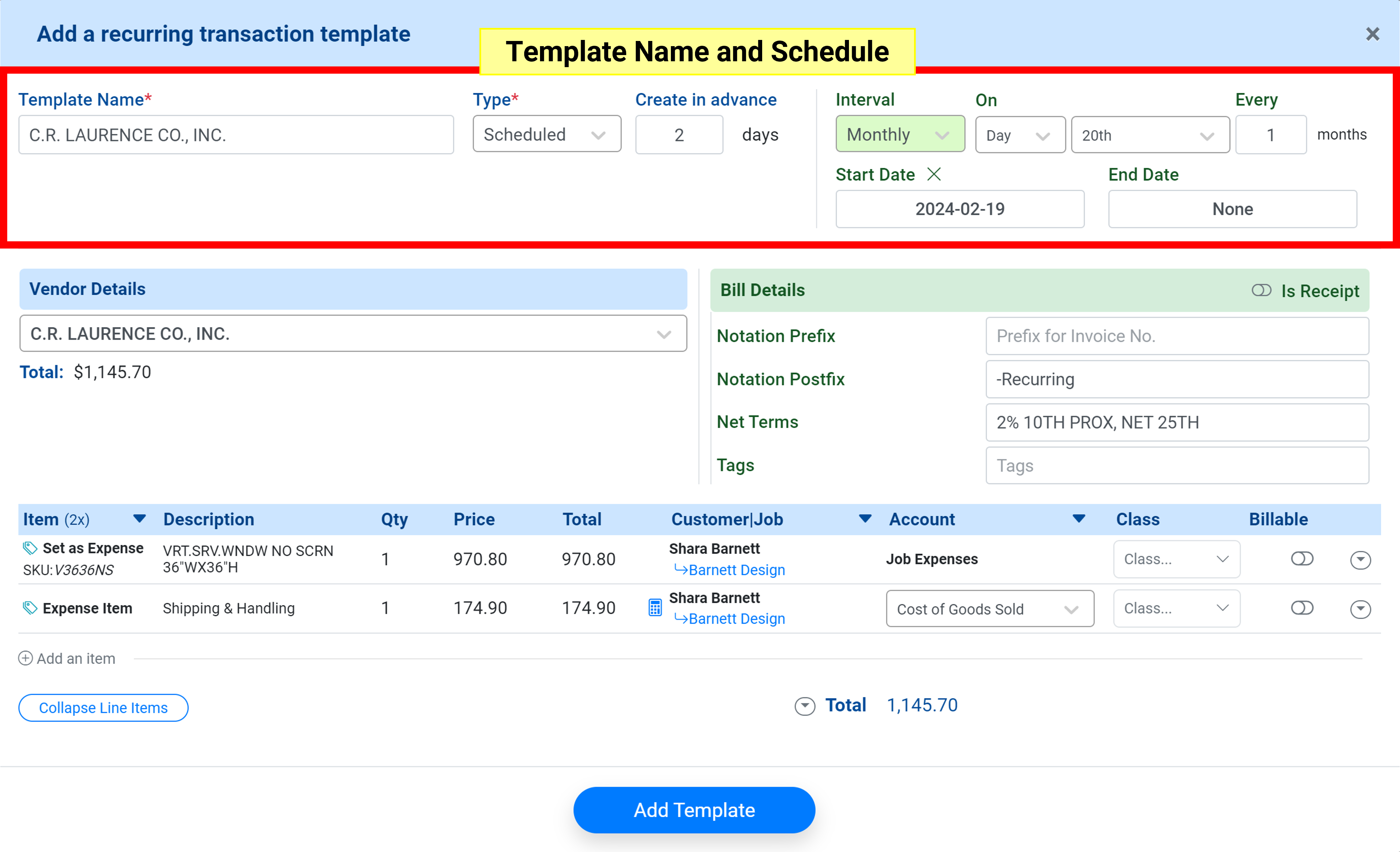Open Class dropdown on Shipping & Handling row

point(1176,608)
